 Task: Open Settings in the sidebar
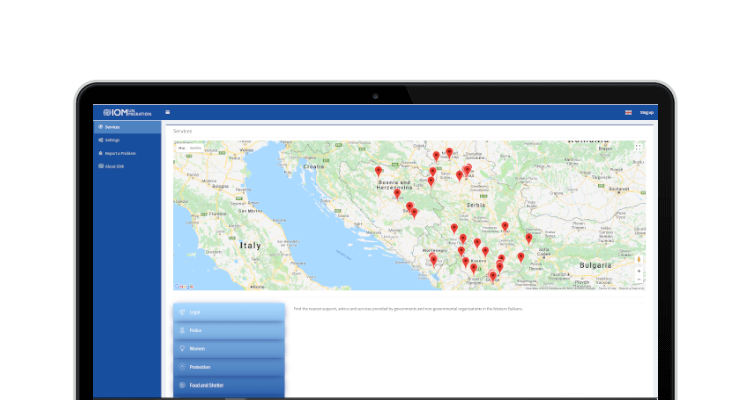pyautogui.click(x=127, y=140)
